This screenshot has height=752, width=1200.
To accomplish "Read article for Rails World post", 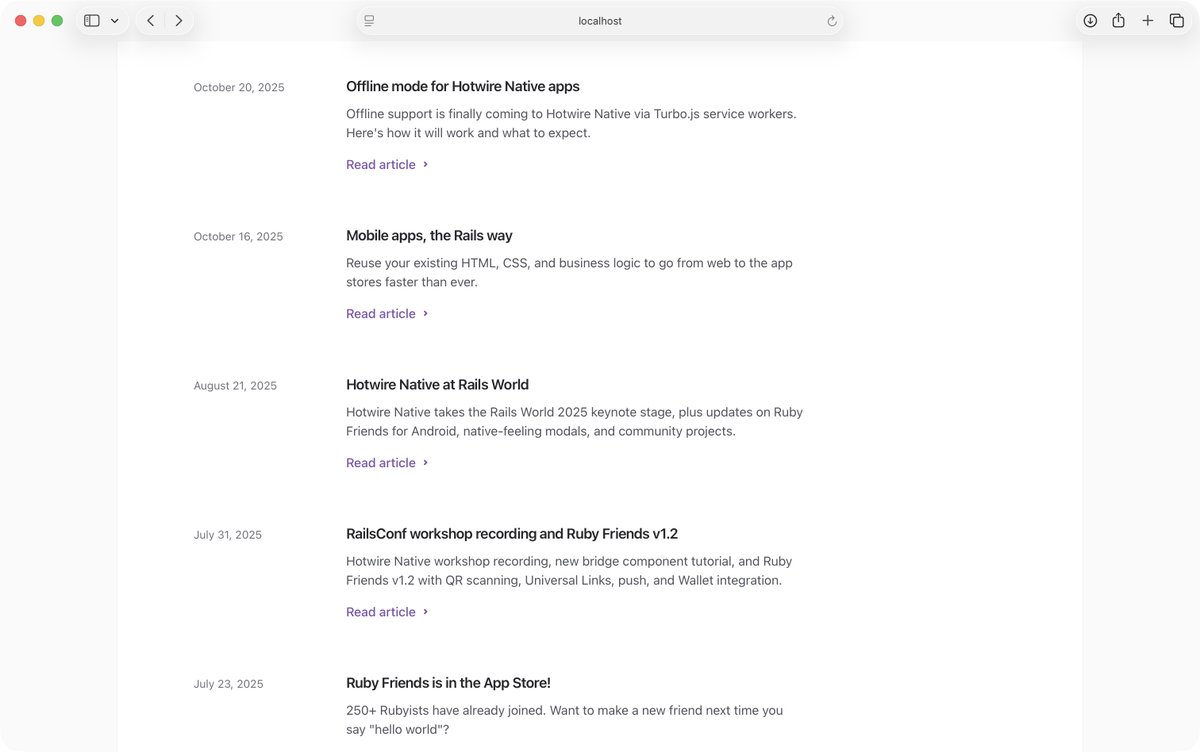I will pyautogui.click(x=381, y=462).
